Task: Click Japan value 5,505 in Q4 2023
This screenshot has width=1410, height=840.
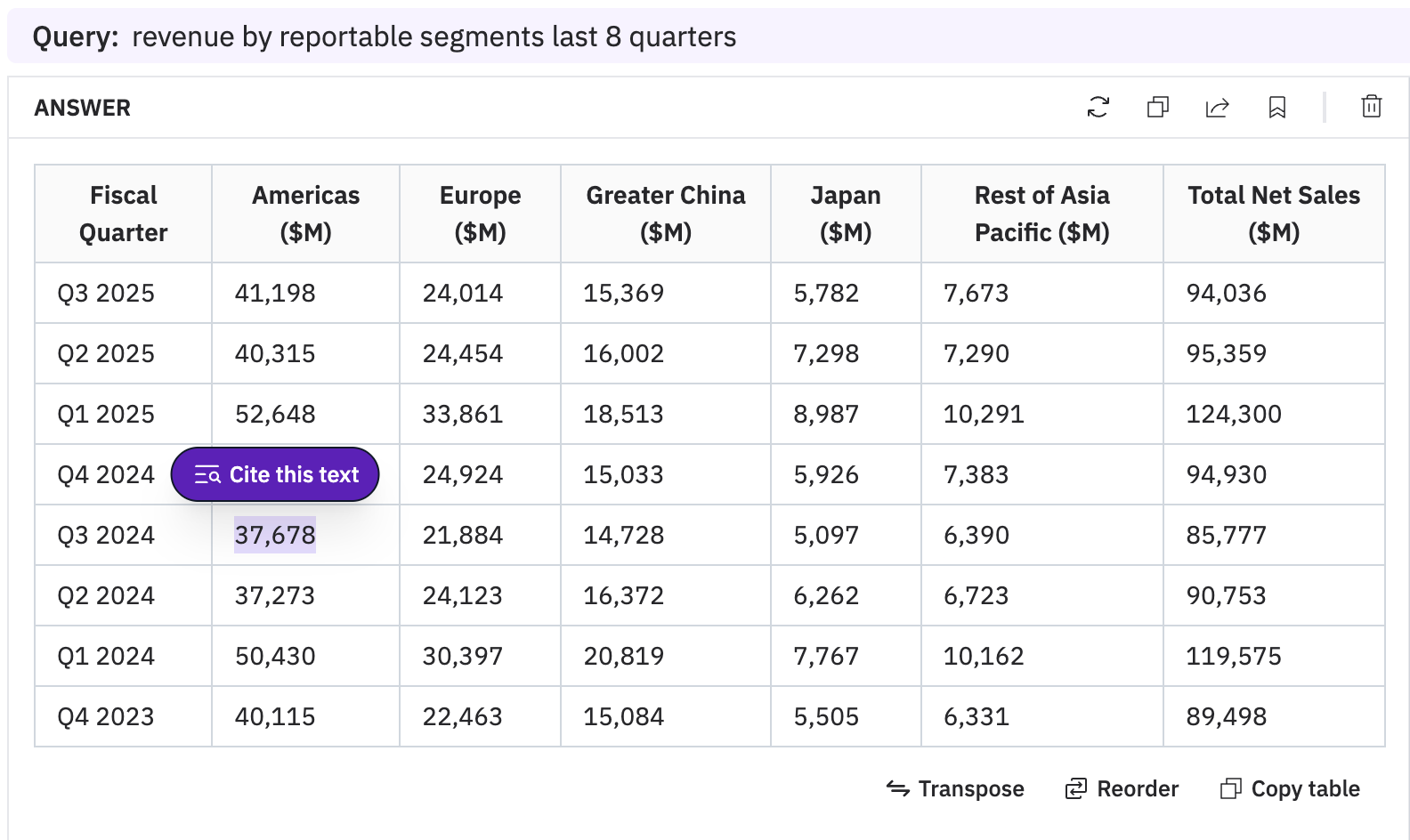Action: (x=825, y=716)
